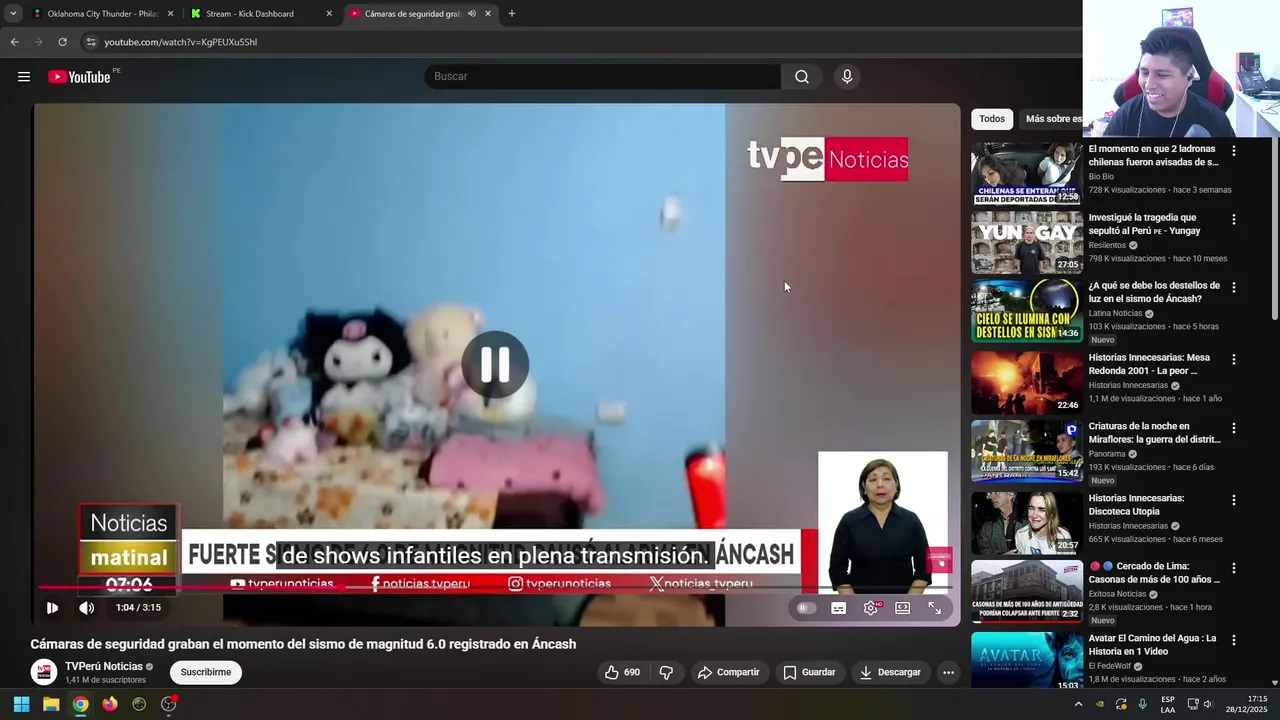Start voice search with microphone icon

pos(847,77)
